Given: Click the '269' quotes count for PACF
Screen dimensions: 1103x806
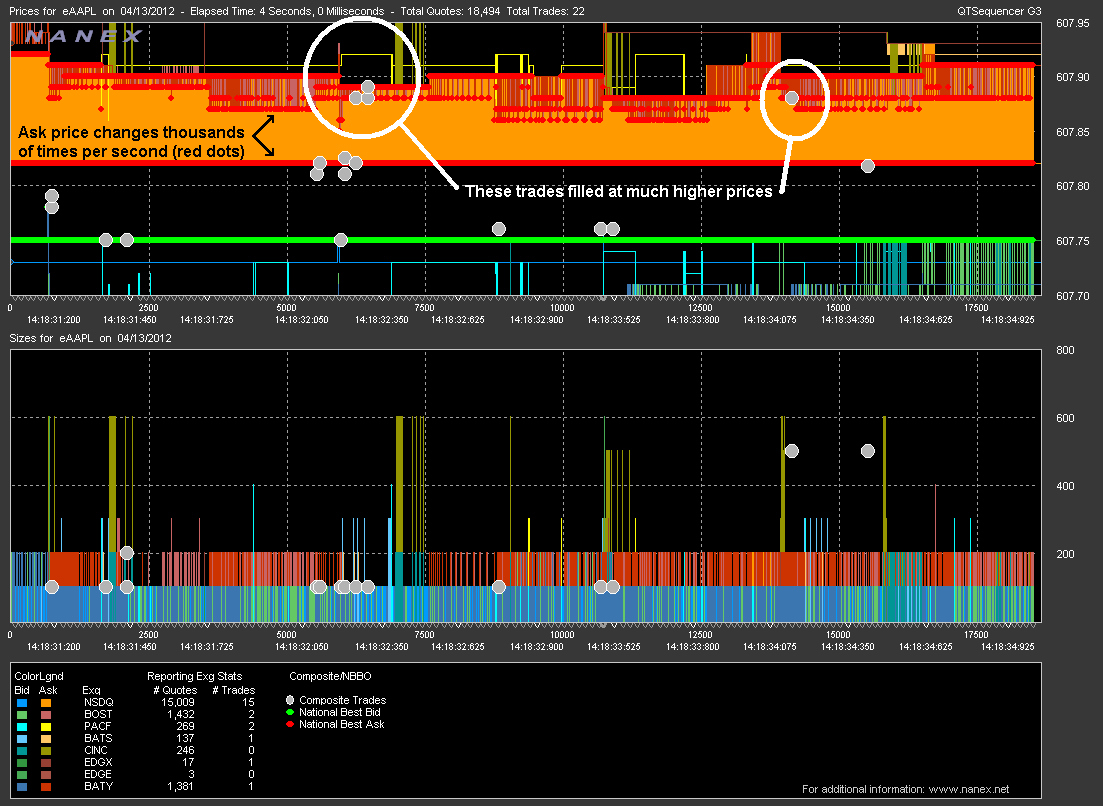Looking at the screenshot, I should (x=185, y=726).
